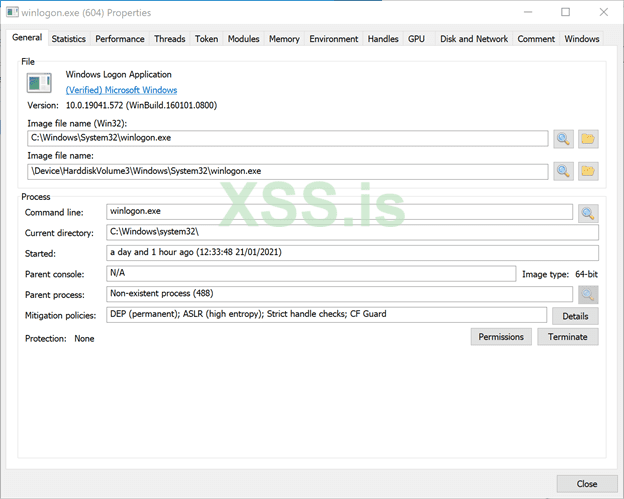Maximize the Properties window
Screen dimensions: 624x499
point(566,12)
